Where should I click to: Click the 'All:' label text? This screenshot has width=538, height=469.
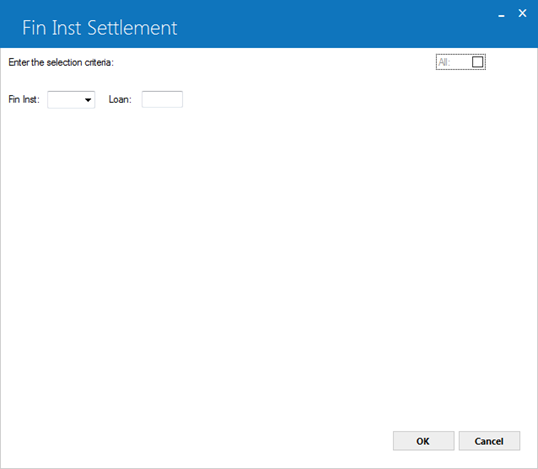tap(444, 62)
